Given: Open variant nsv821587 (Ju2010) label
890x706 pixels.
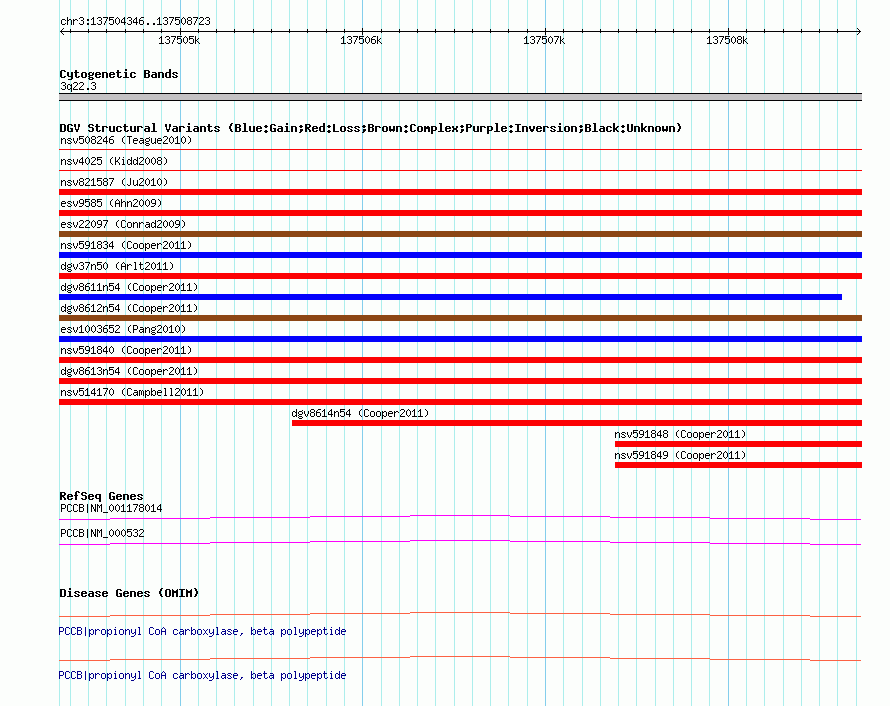Looking at the screenshot, I should click(x=114, y=182).
